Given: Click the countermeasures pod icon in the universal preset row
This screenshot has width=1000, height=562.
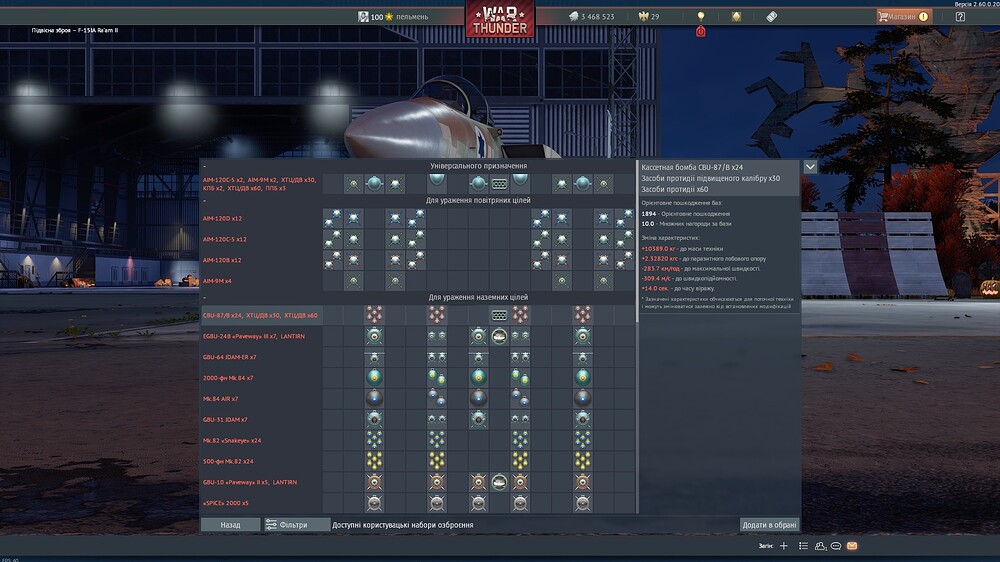Looking at the screenshot, I should coord(499,184).
